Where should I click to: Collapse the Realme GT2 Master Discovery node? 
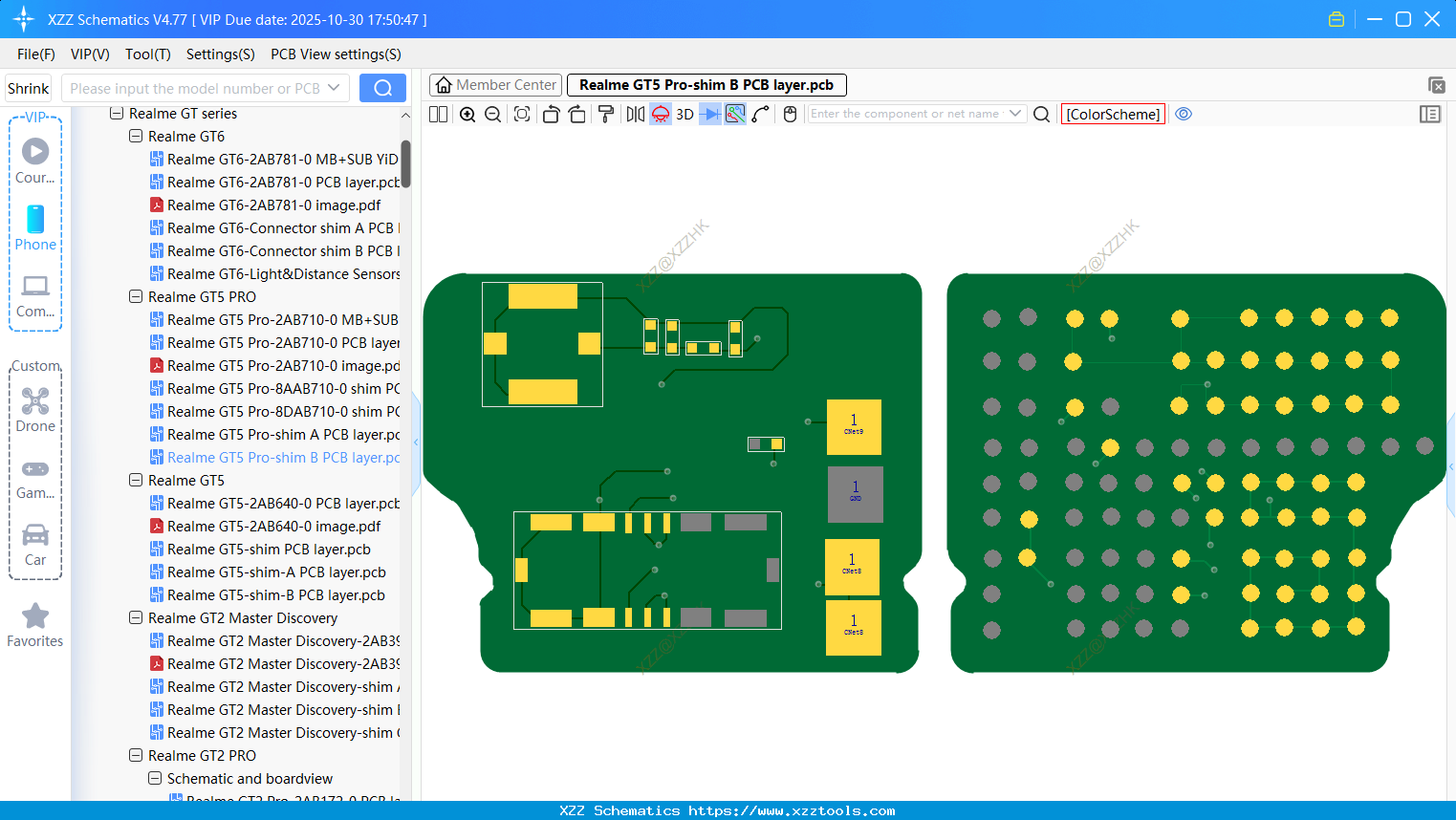[x=136, y=618]
